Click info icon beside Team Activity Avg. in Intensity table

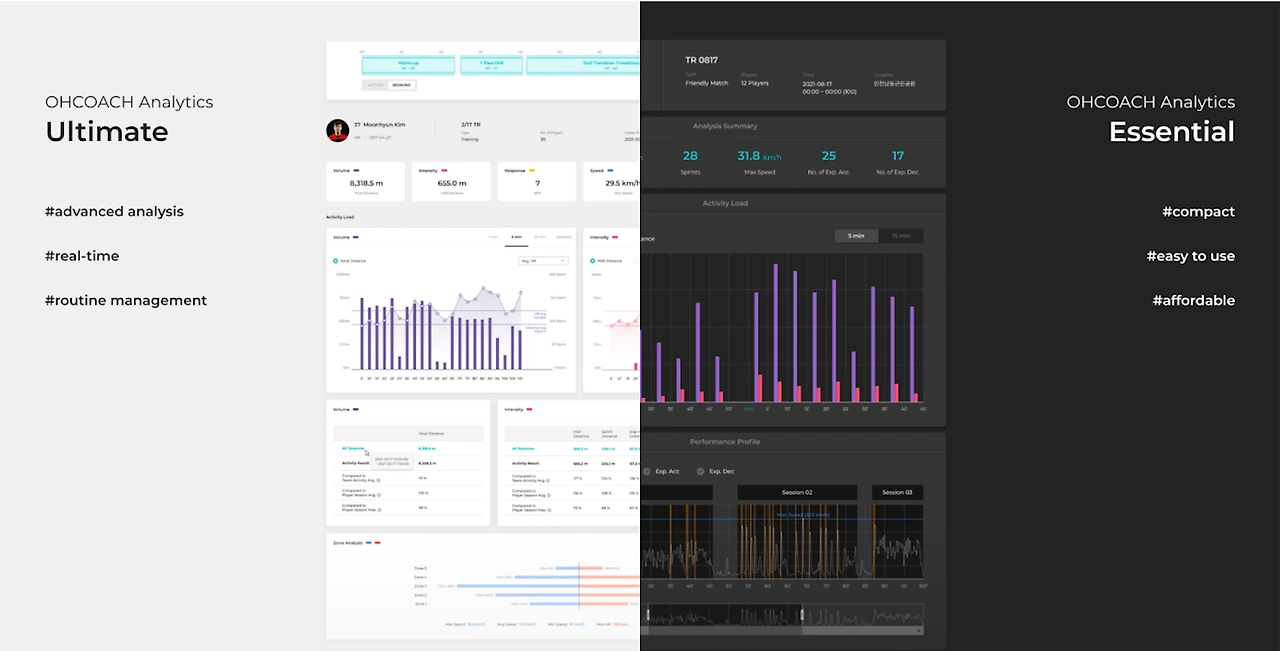[548, 480]
